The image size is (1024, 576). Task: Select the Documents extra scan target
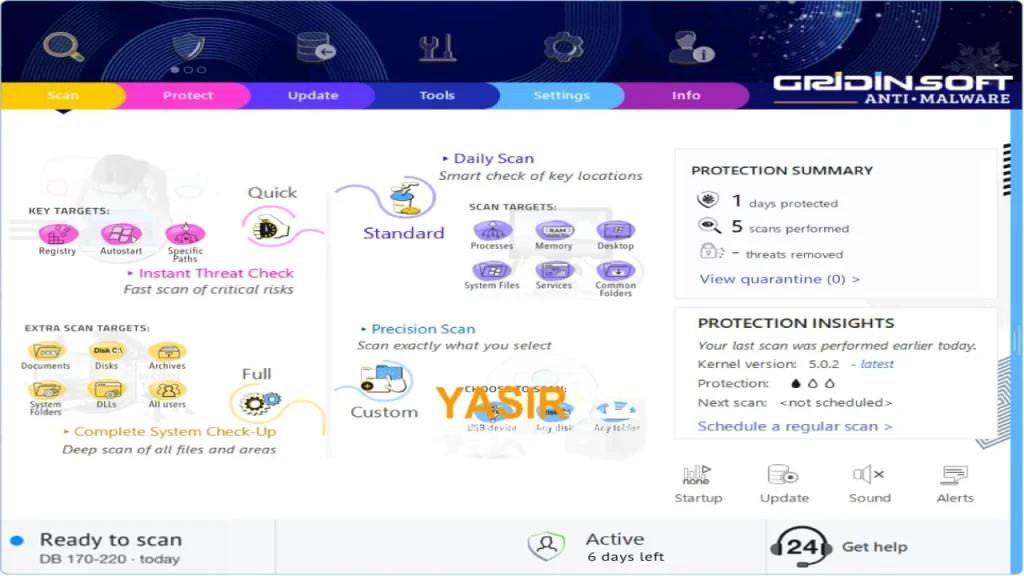tap(46, 351)
